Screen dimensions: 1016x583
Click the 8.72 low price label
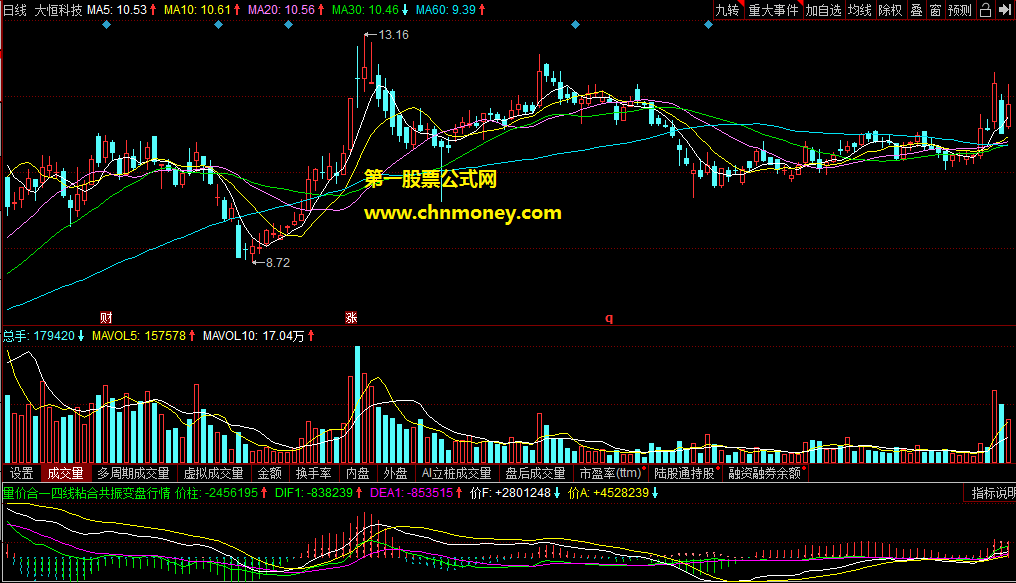(x=277, y=262)
